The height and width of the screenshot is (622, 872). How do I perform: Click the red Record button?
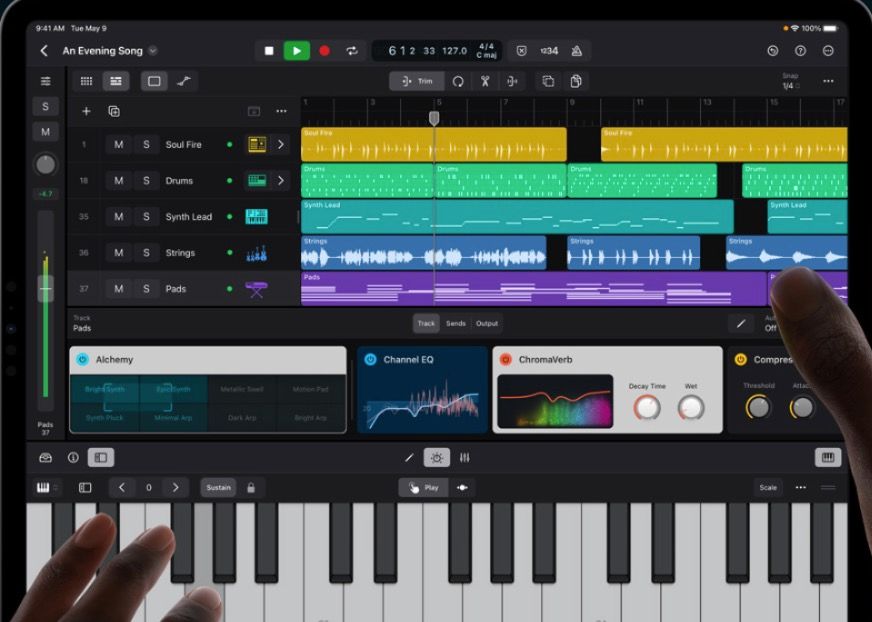(324, 51)
